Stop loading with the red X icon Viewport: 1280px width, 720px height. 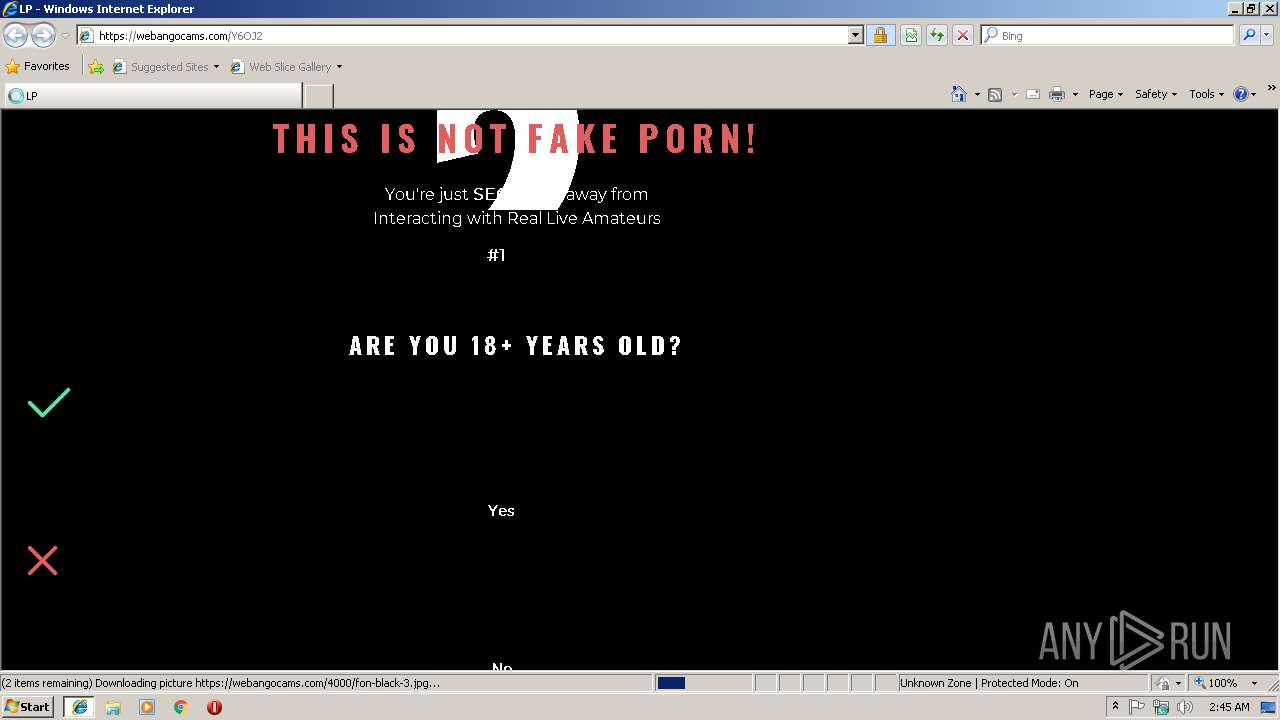pyautogui.click(x=962, y=36)
